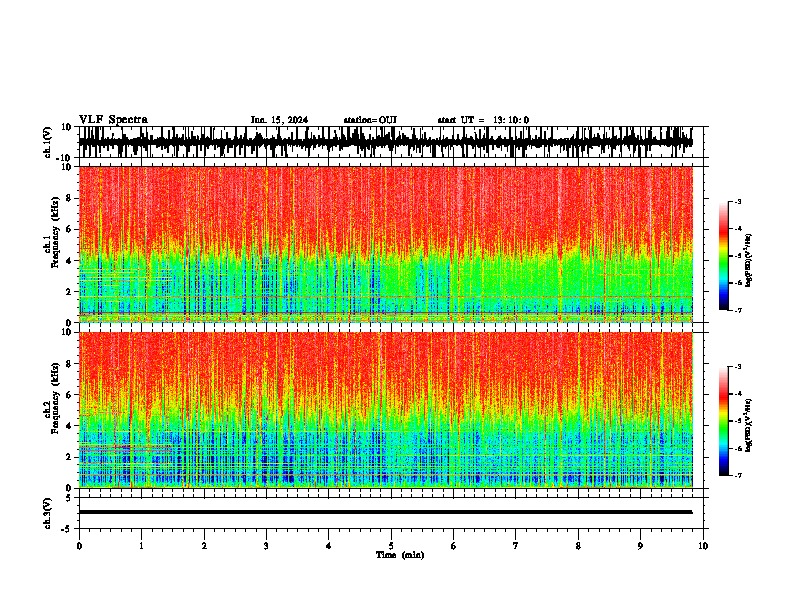This screenshot has height=612, width=792.
Task: Click the ch.2 colorbar 'log(PSD)' label
Action: coord(749,426)
